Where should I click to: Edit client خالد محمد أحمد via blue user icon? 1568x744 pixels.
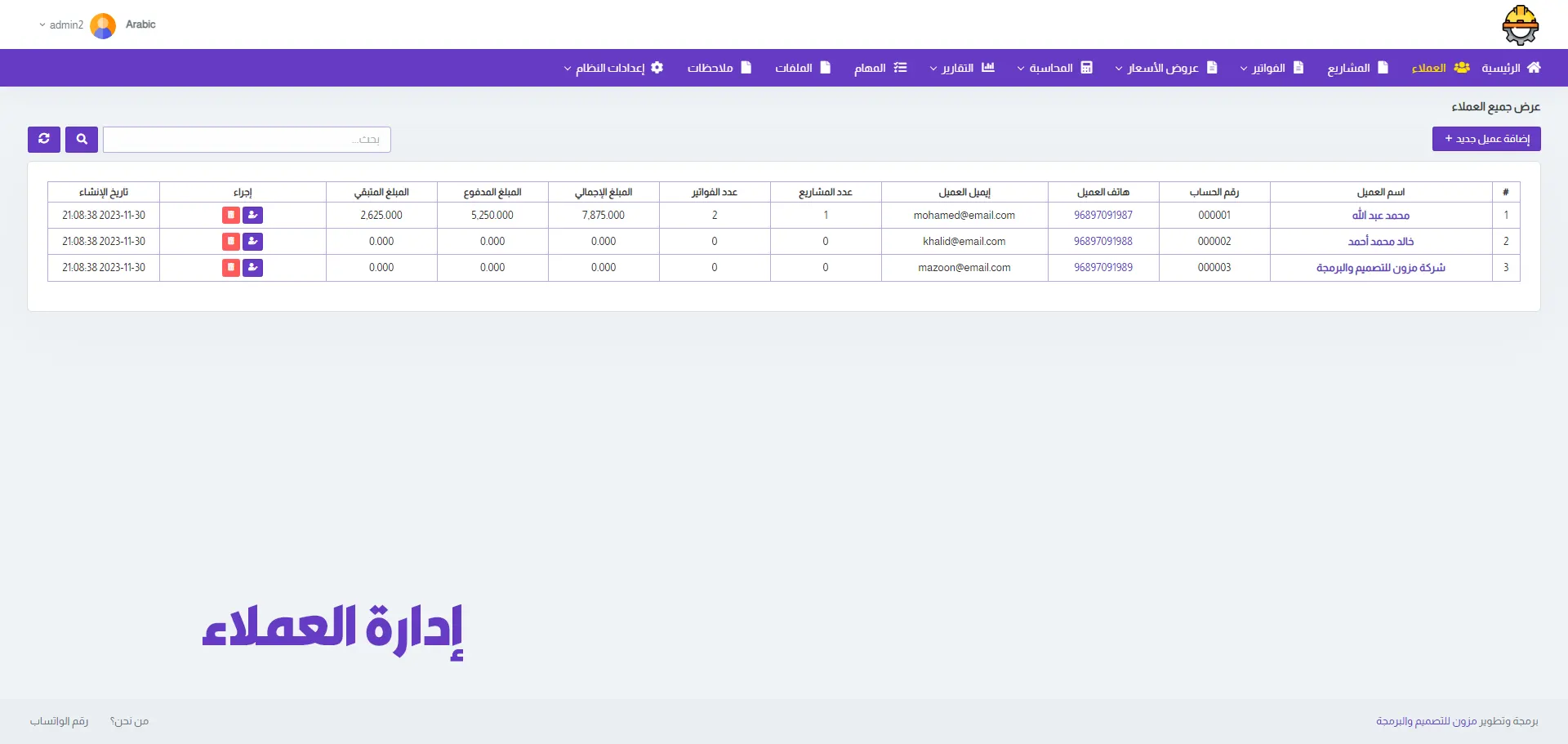[x=253, y=242]
